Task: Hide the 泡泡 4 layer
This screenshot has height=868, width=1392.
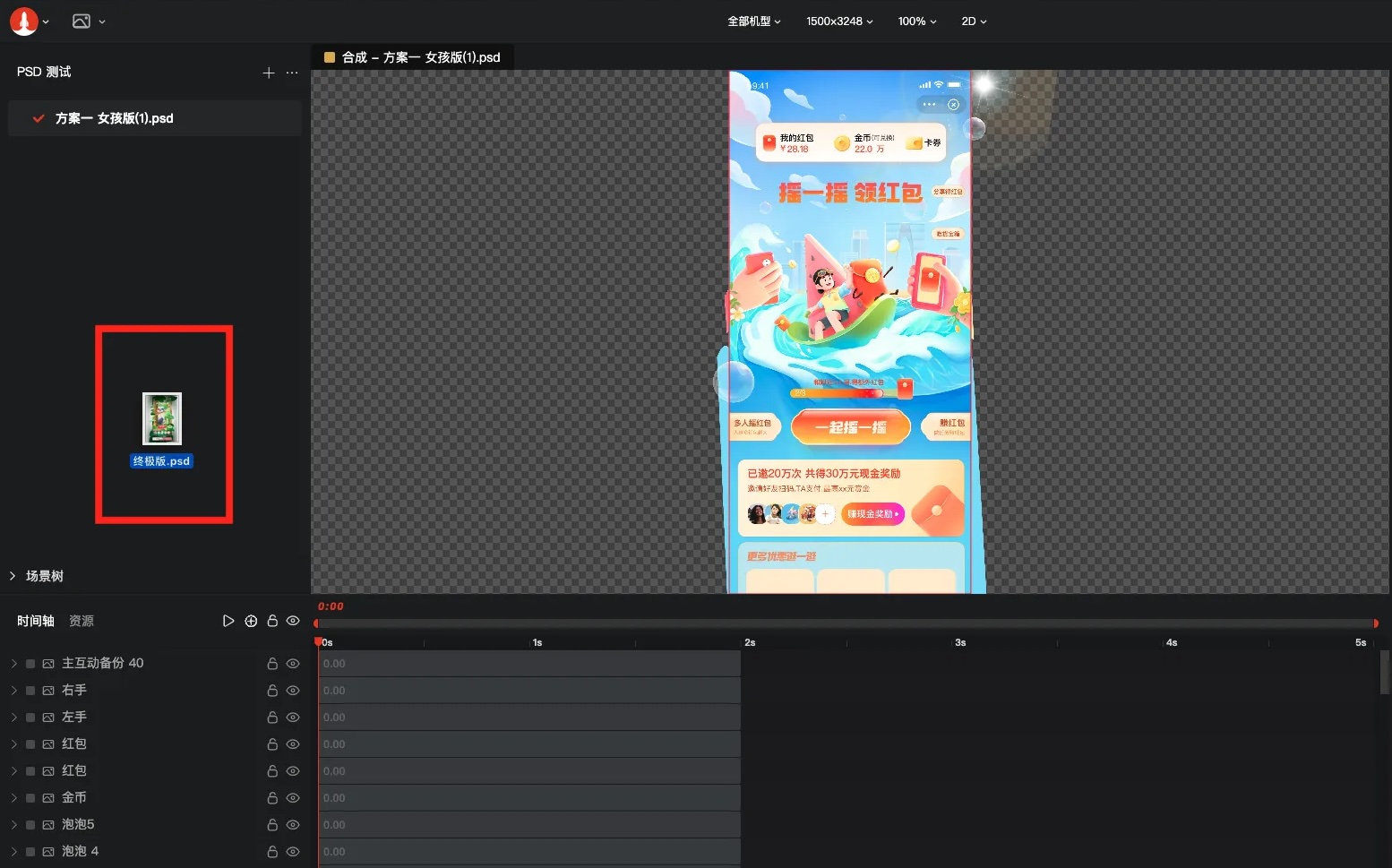Action: click(293, 852)
